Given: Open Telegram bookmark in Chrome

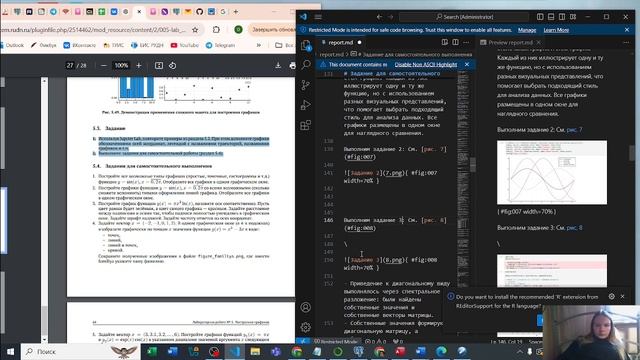Looking at the screenshot, I should 220,45.
